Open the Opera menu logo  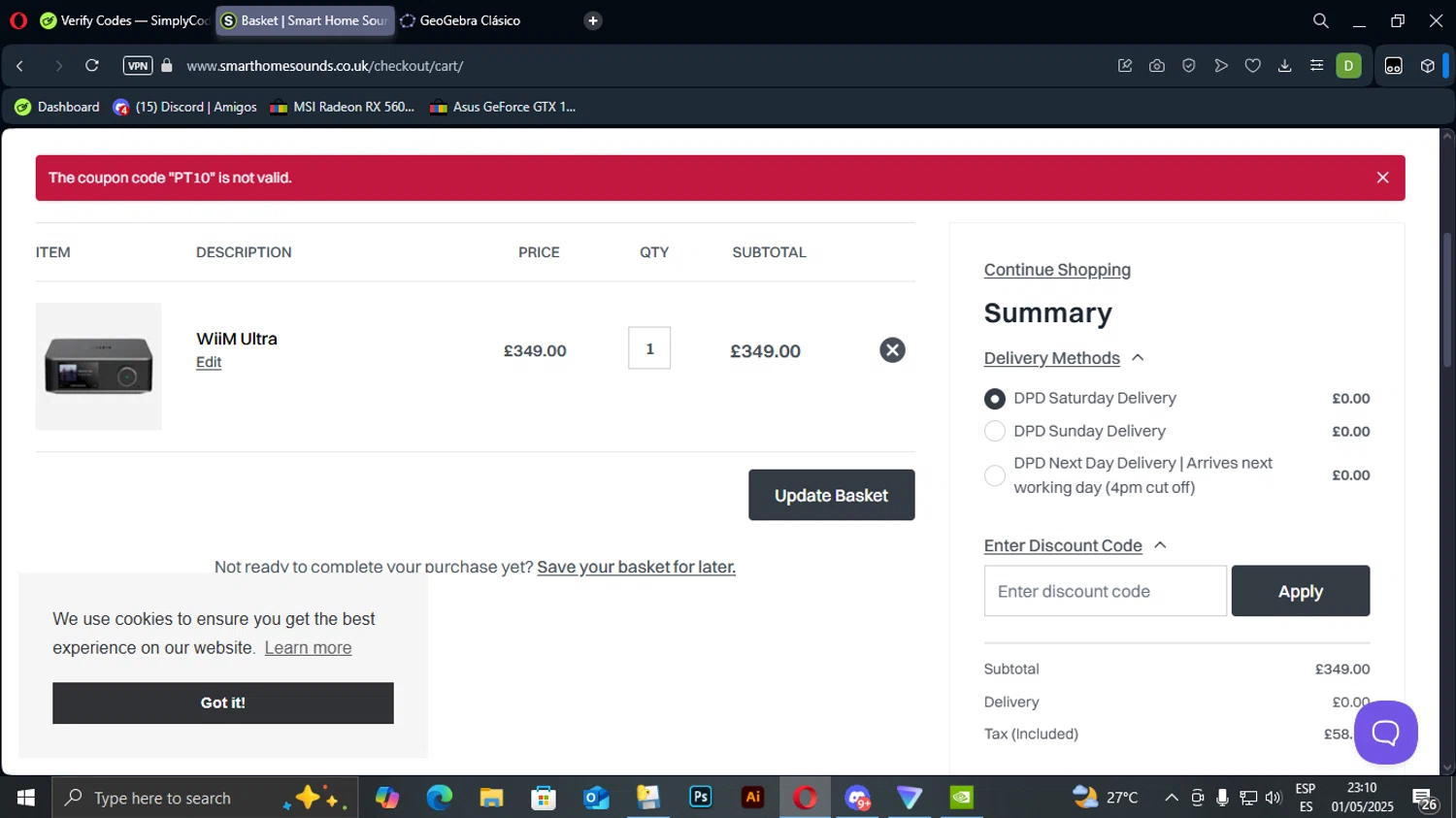coord(18,20)
